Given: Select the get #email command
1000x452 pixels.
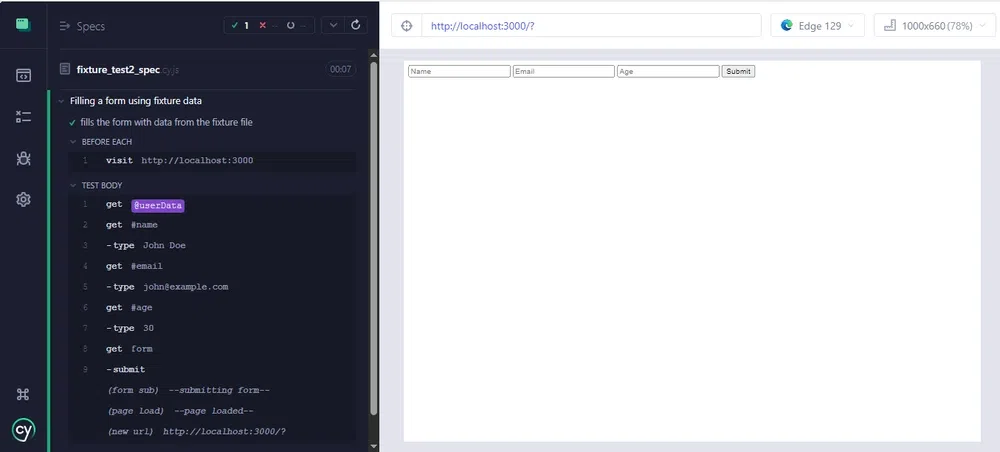Looking at the screenshot, I should [x=212, y=266].
